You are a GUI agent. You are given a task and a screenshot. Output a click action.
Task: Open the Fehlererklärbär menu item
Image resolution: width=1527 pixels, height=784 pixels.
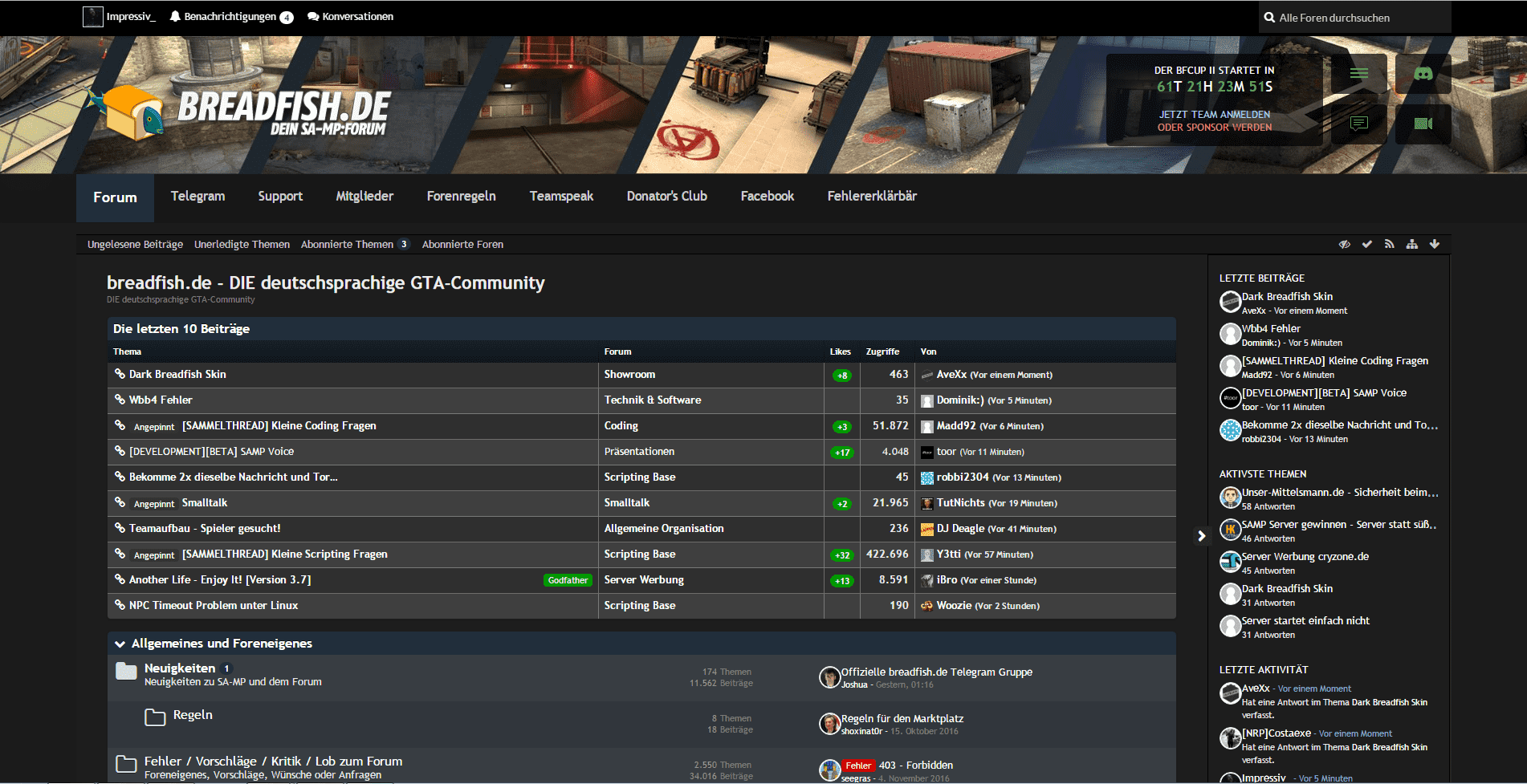coord(872,197)
